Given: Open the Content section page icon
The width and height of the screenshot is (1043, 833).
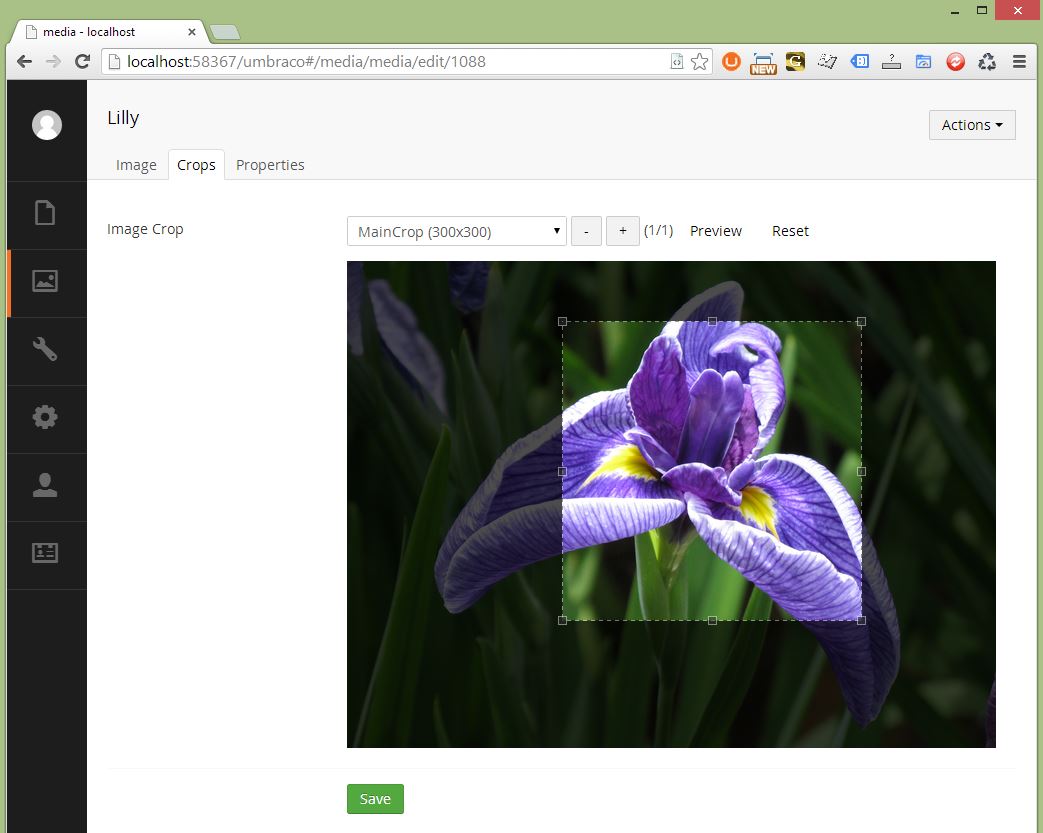Looking at the screenshot, I should pos(45,213).
